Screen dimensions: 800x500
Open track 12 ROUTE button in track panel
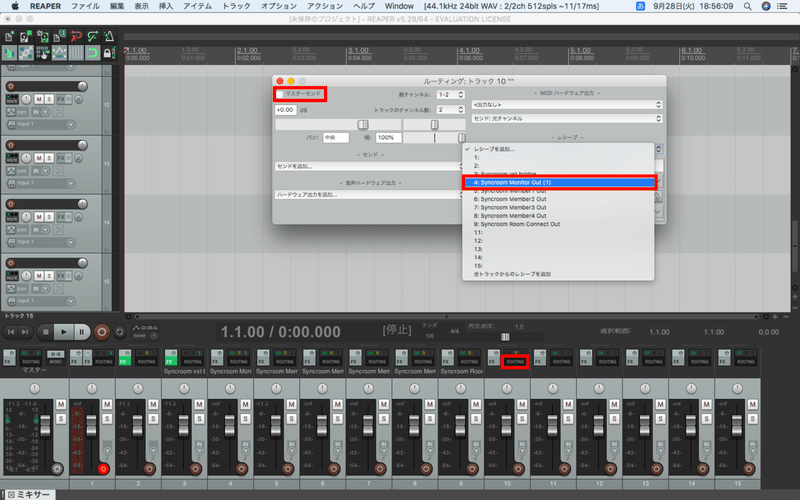point(12,99)
